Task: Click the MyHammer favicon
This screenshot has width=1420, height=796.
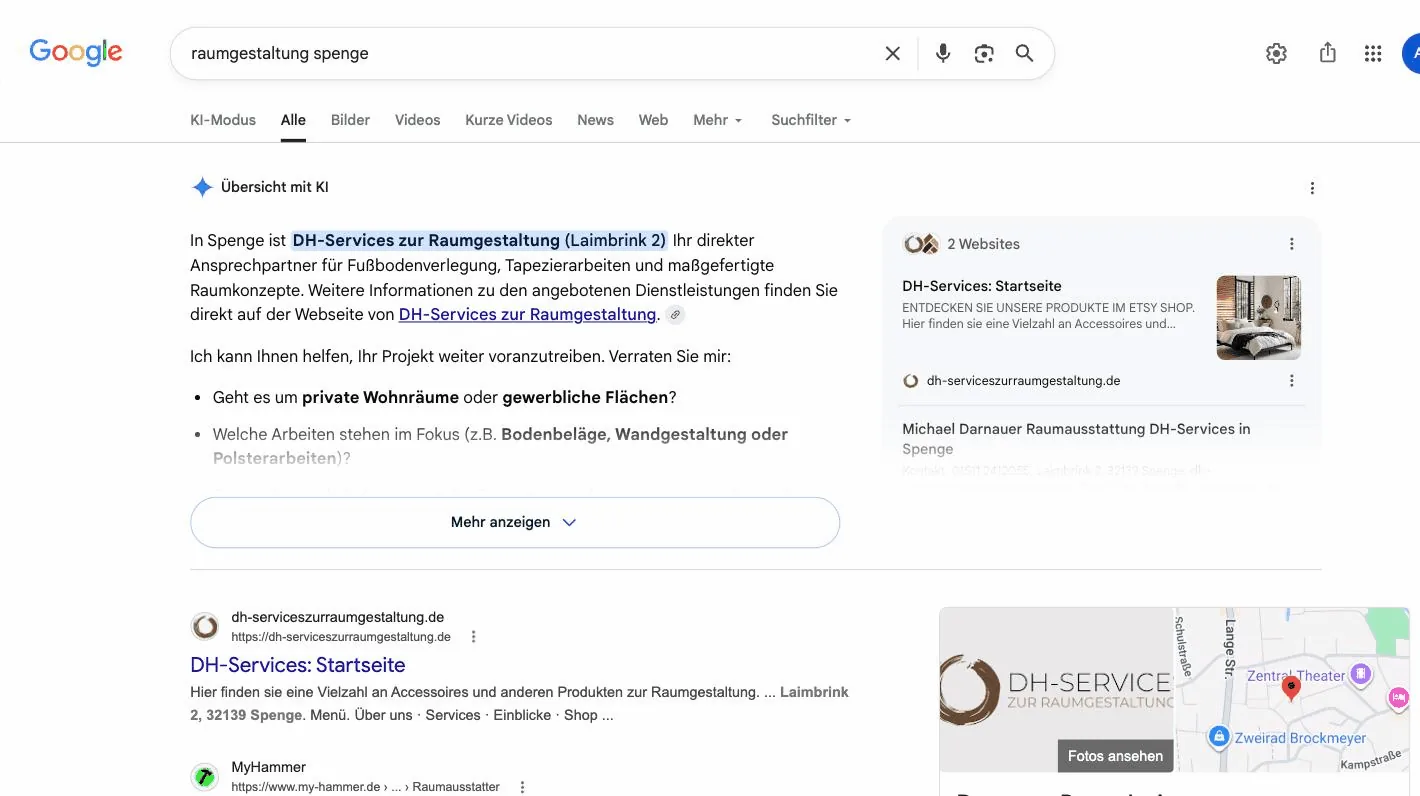Action: 205,777
